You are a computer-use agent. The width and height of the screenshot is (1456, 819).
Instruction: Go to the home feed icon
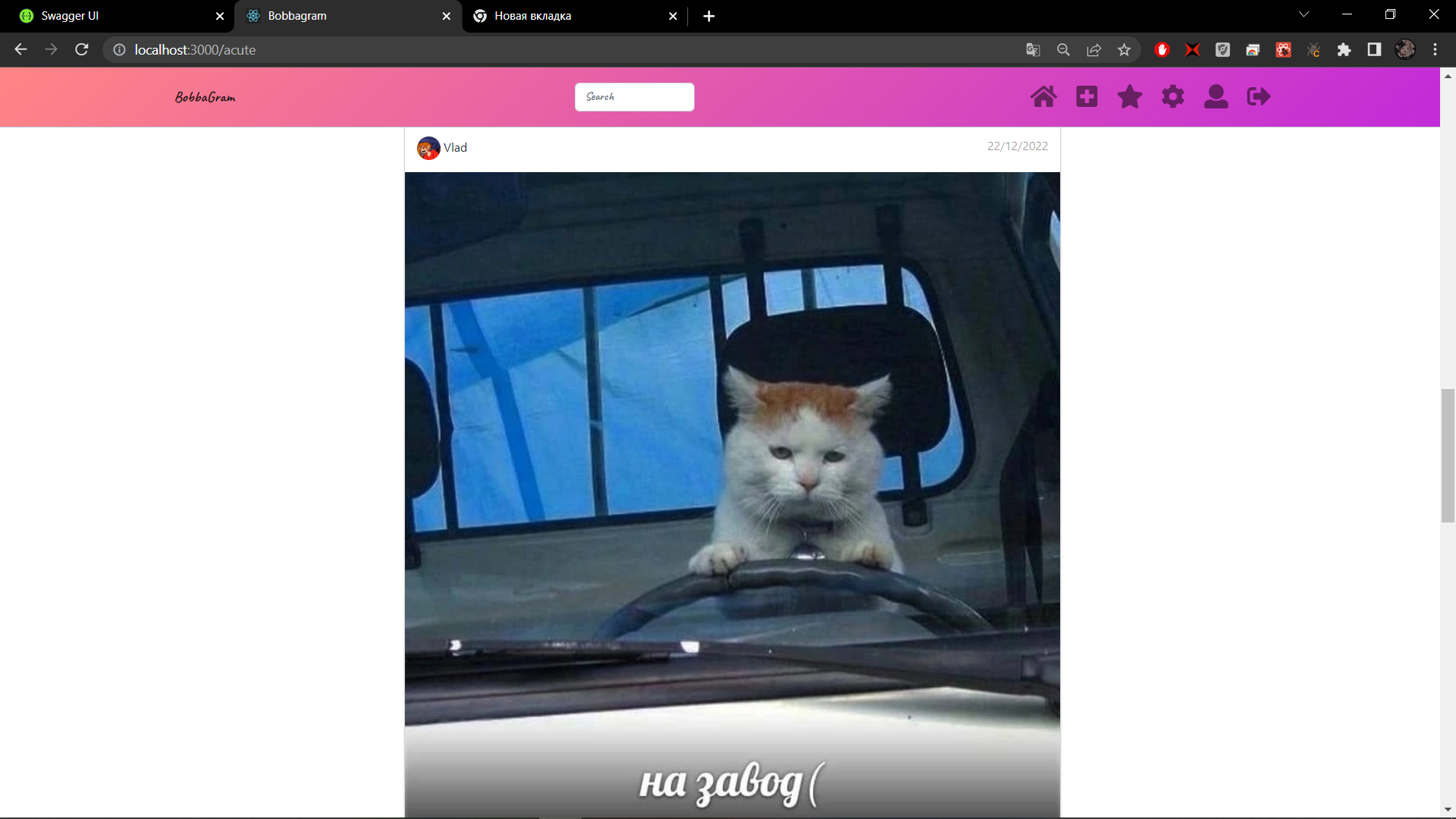[1043, 97]
